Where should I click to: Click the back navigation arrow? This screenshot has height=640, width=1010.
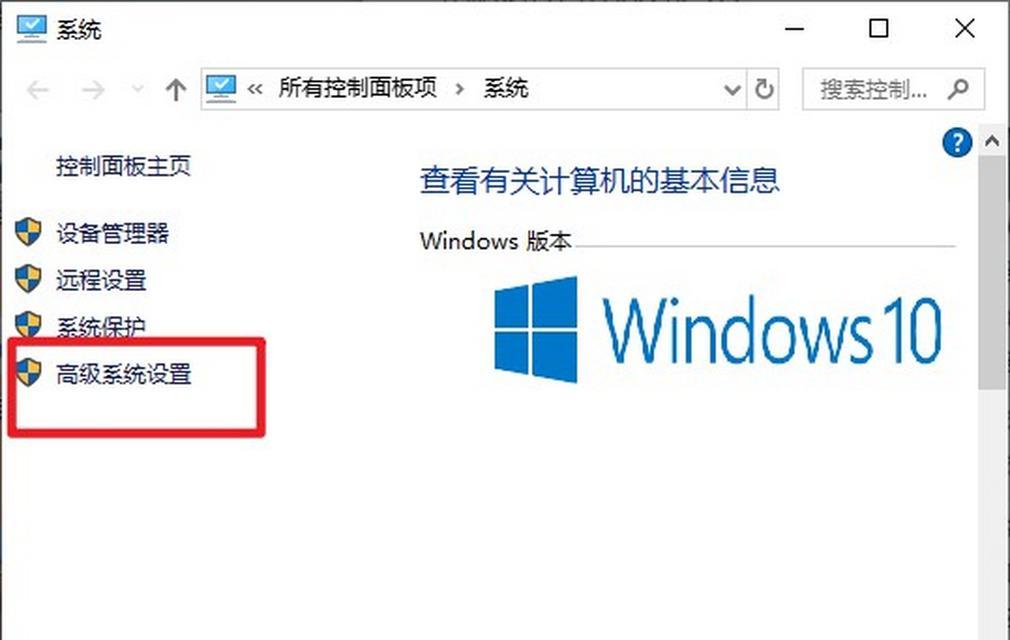(x=38, y=89)
